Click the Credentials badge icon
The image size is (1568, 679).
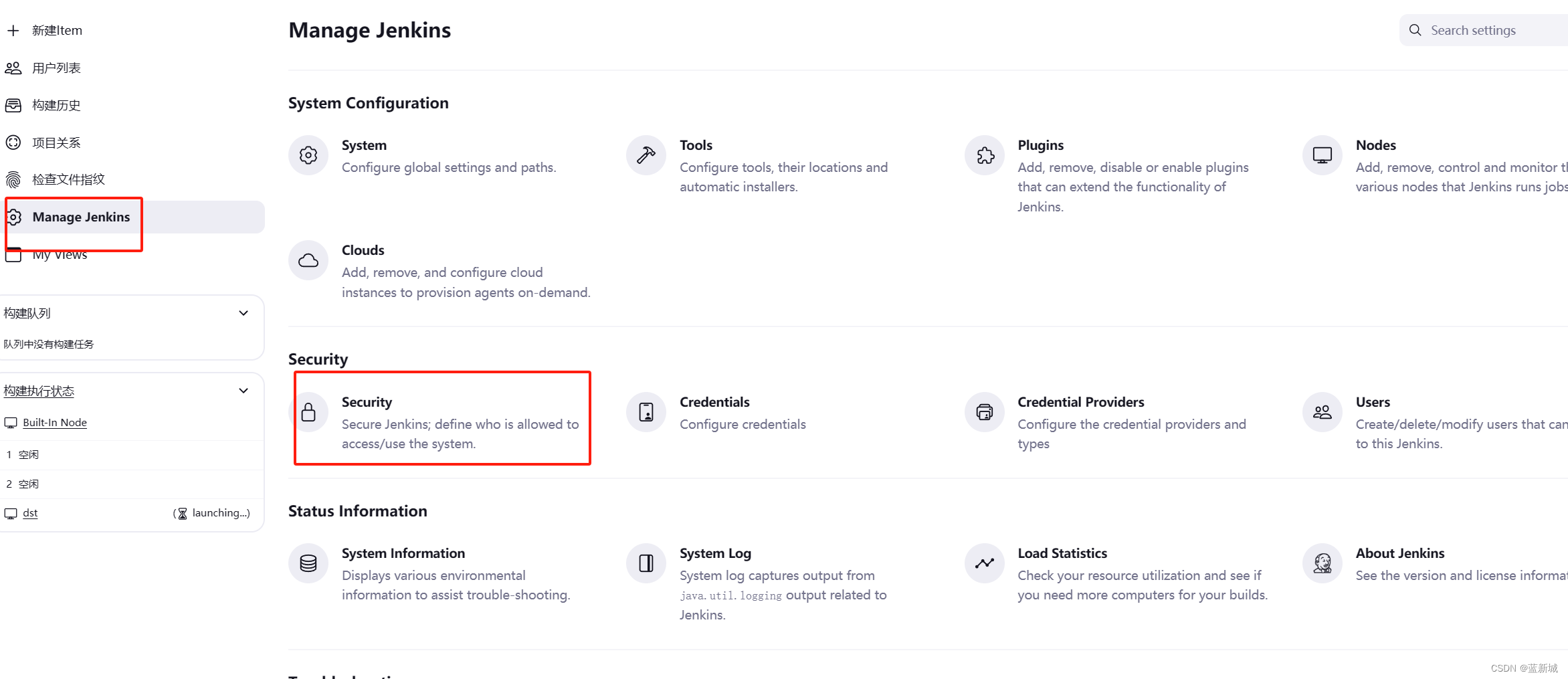pyautogui.click(x=646, y=412)
